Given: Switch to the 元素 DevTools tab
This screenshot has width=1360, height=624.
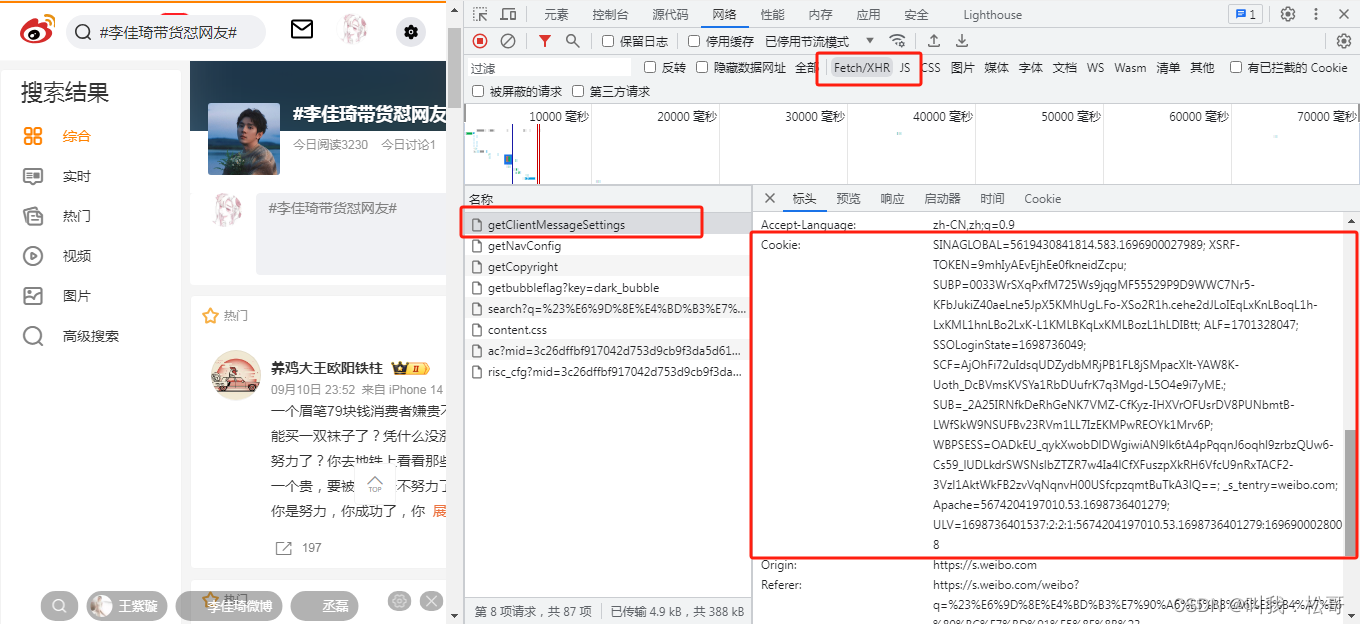Looking at the screenshot, I should point(556,14).
